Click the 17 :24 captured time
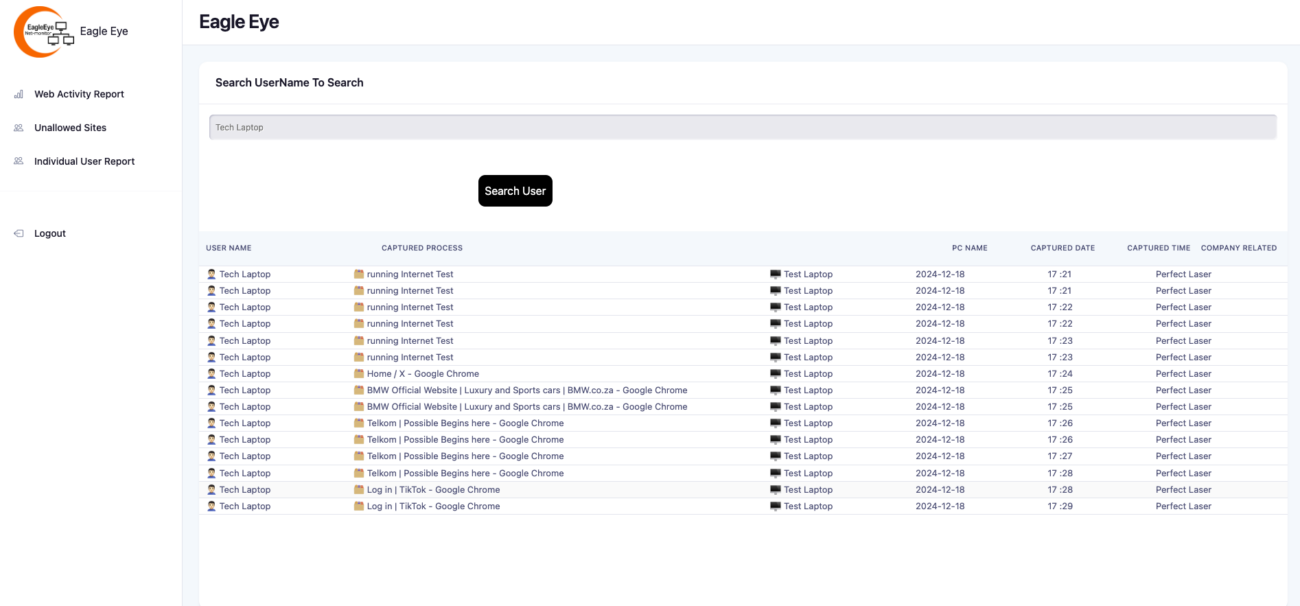The height and width of the screenshot is (606, 1300). 1059,374
